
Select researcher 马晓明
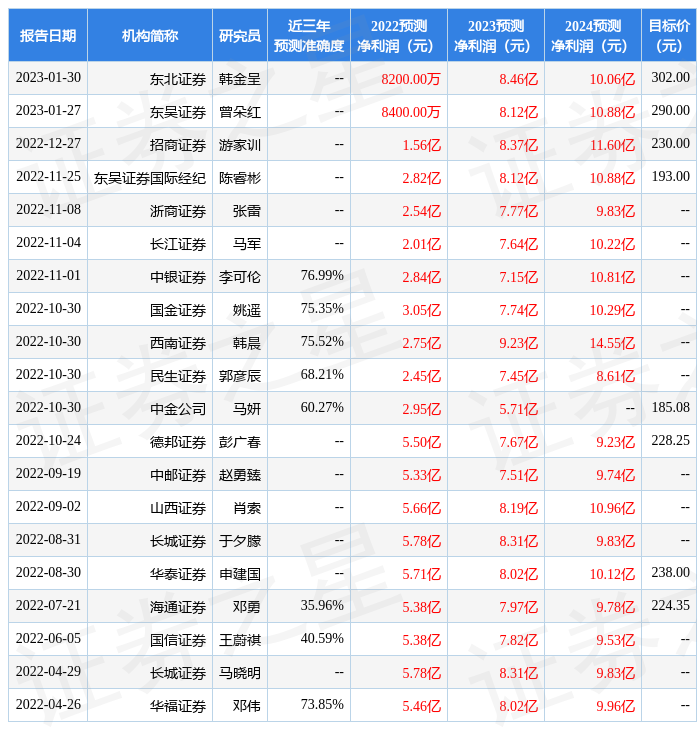[x=240, y=674]
